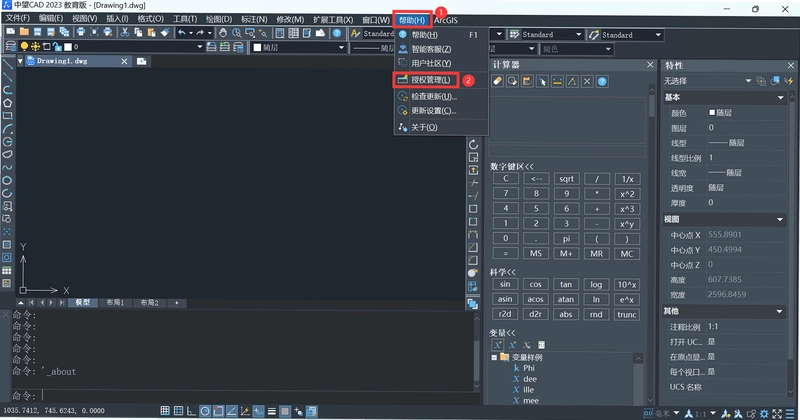Toggle Object Snap in status bar
The height and width of the screenshot is (420, 800).
point(218,411)
